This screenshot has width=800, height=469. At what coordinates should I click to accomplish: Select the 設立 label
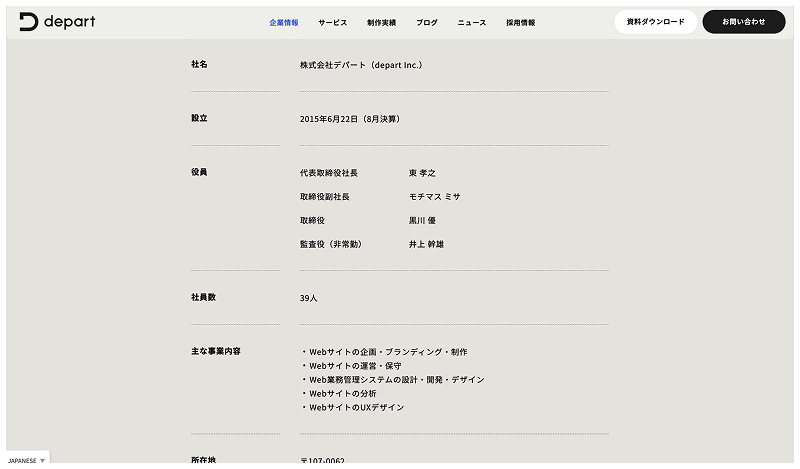pyautogui.click(x=199, y=118)
